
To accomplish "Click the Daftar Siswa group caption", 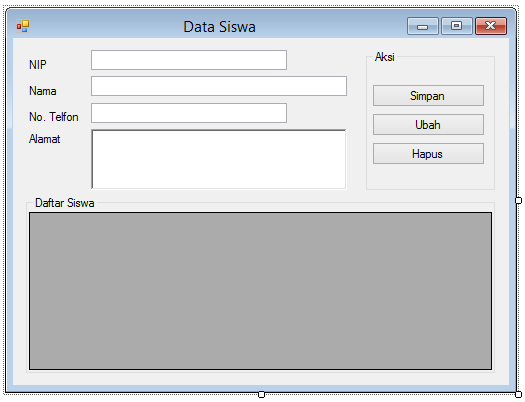I will click(x=65, y=203).
